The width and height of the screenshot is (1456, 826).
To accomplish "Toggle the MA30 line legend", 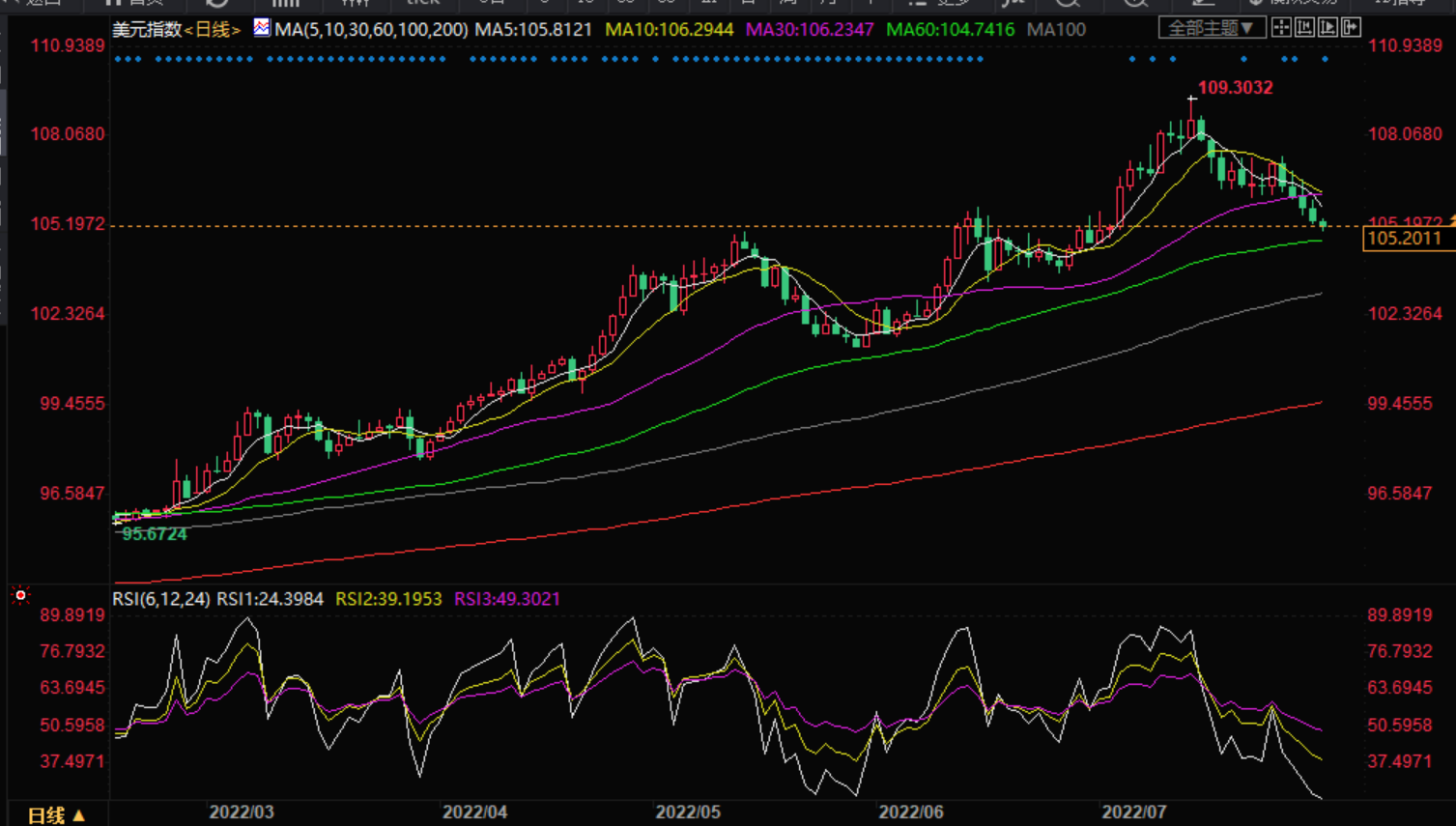I will [809, 30].
